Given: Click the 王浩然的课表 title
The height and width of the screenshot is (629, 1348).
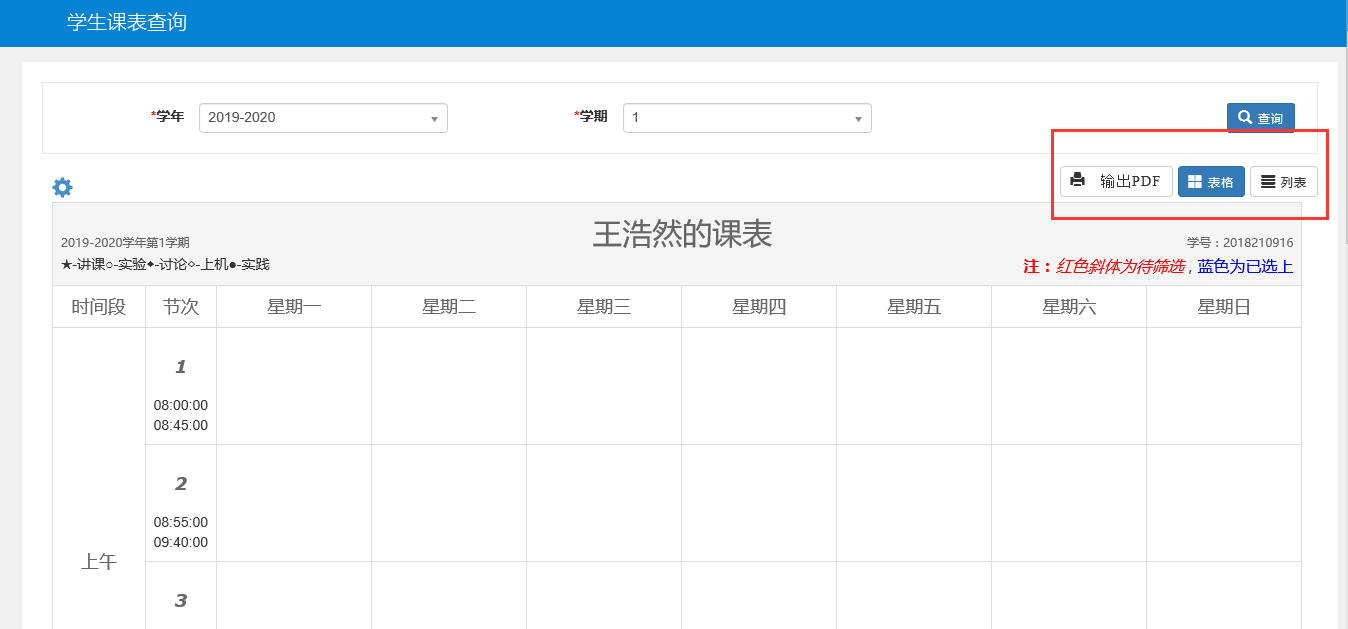Looking at the screenshot, I should coord(682,235).
